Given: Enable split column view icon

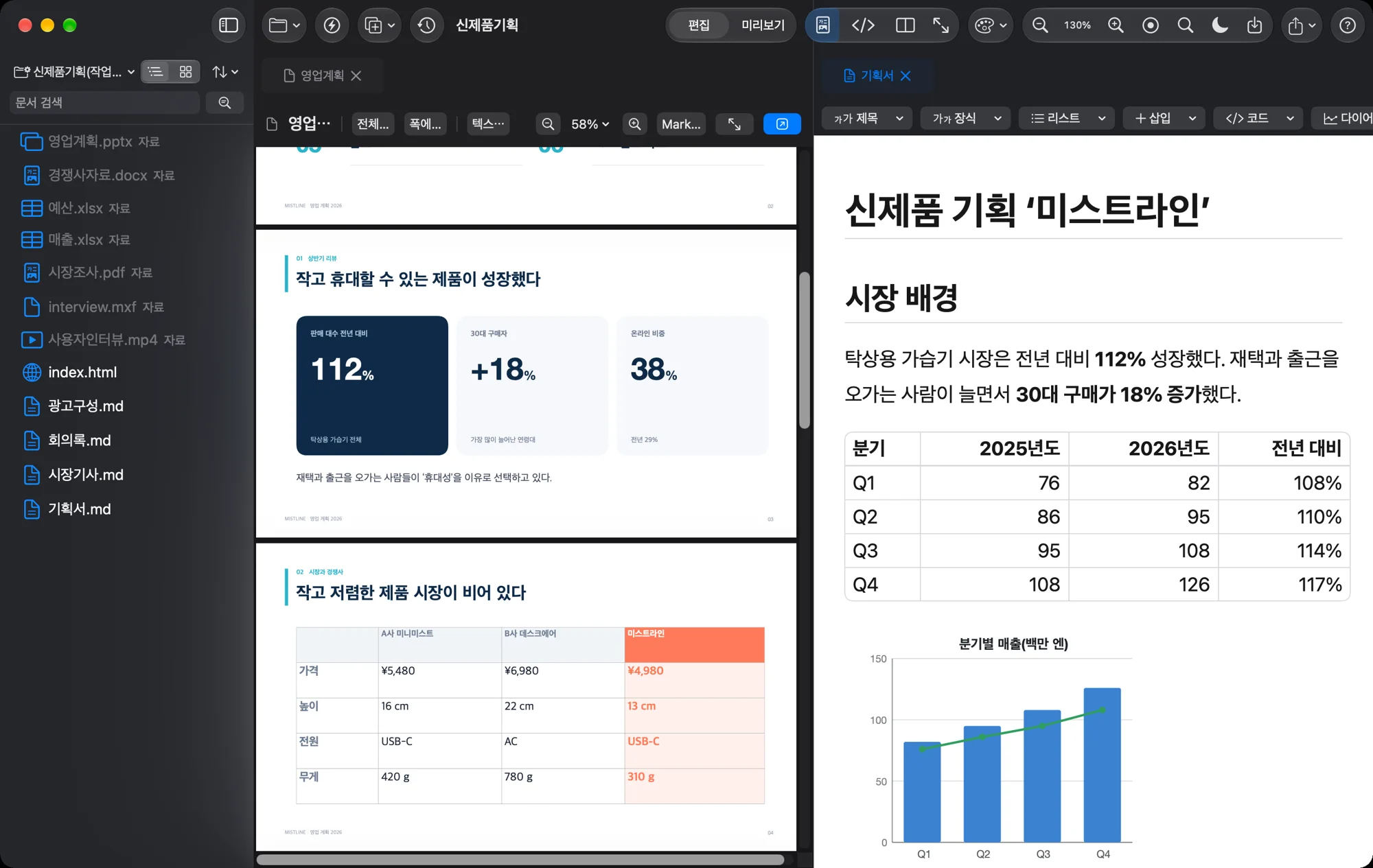Looking at the screenshot, I should [x=905, y=25].
